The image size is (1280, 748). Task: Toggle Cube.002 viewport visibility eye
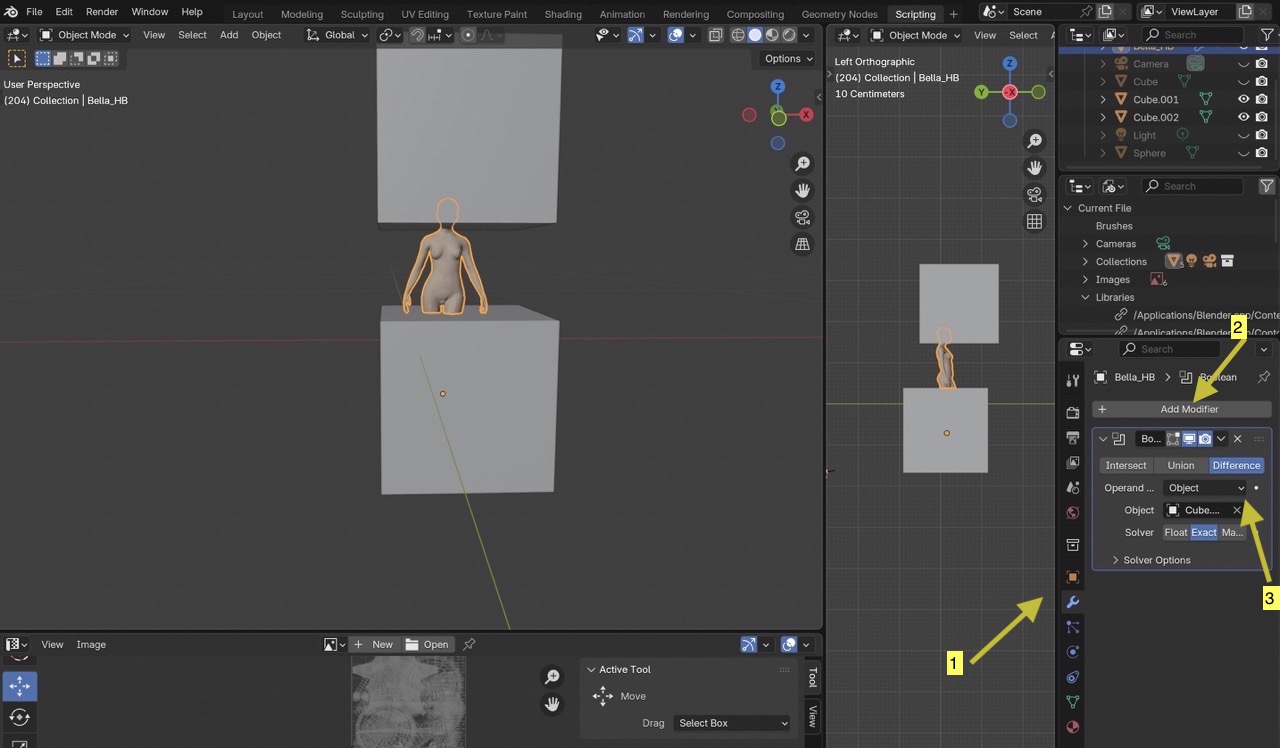[1244, 117]
